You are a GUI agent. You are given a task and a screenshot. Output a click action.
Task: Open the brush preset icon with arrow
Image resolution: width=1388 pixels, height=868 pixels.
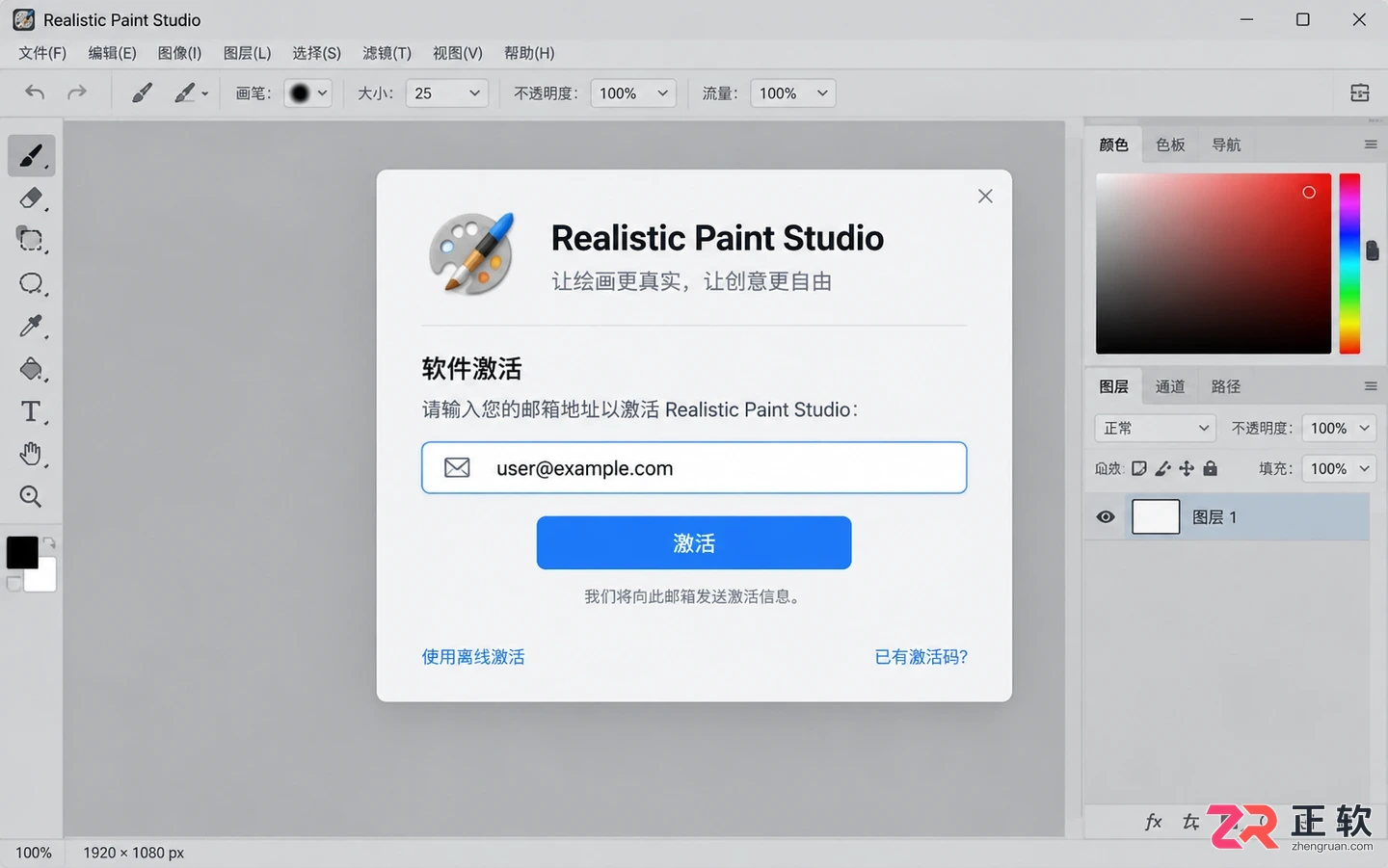(190, 92)
